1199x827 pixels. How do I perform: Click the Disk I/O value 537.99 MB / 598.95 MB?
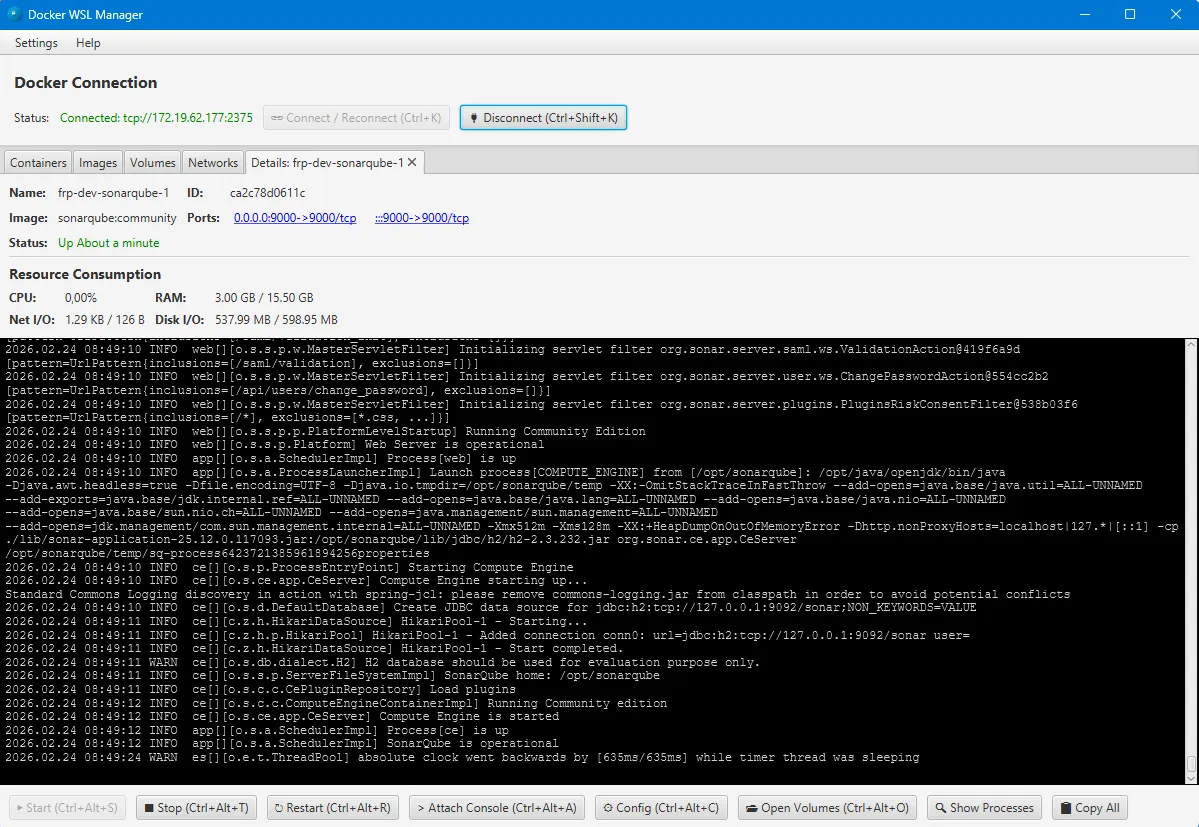pyautogui.click(x=276, y=319)
